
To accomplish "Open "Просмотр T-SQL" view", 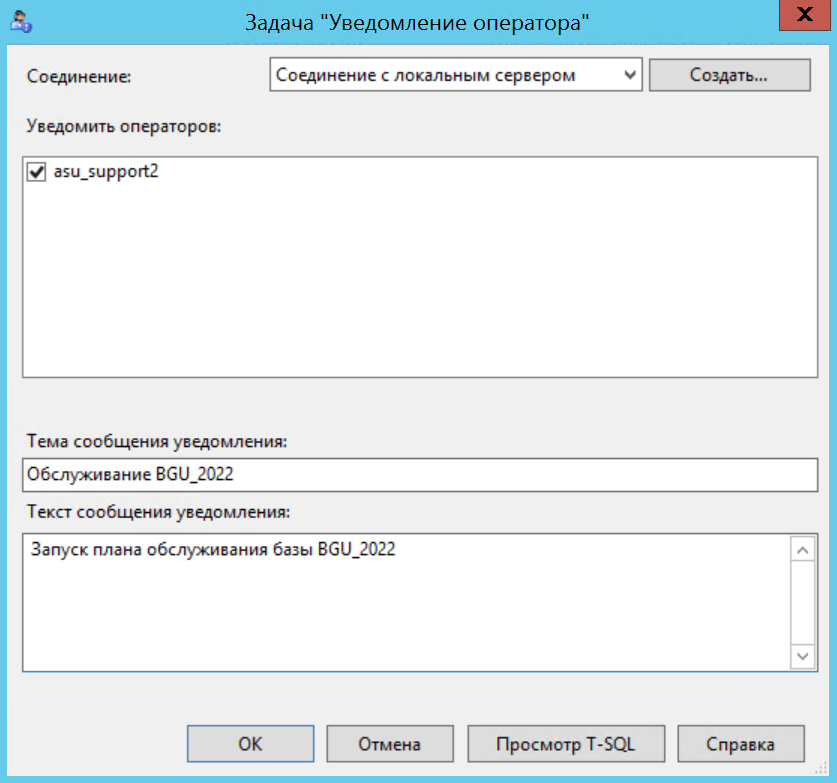I will pos(566,744).
